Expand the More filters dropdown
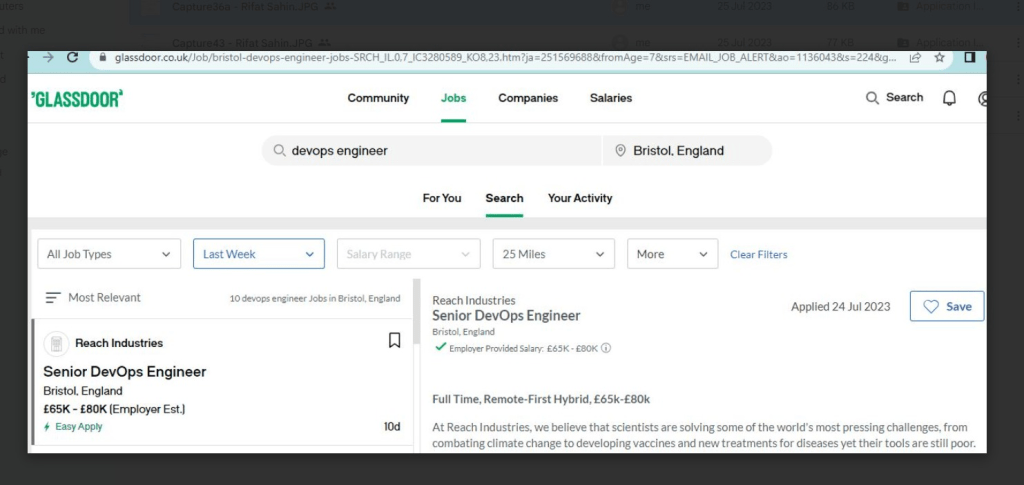 tap(673, 254)
